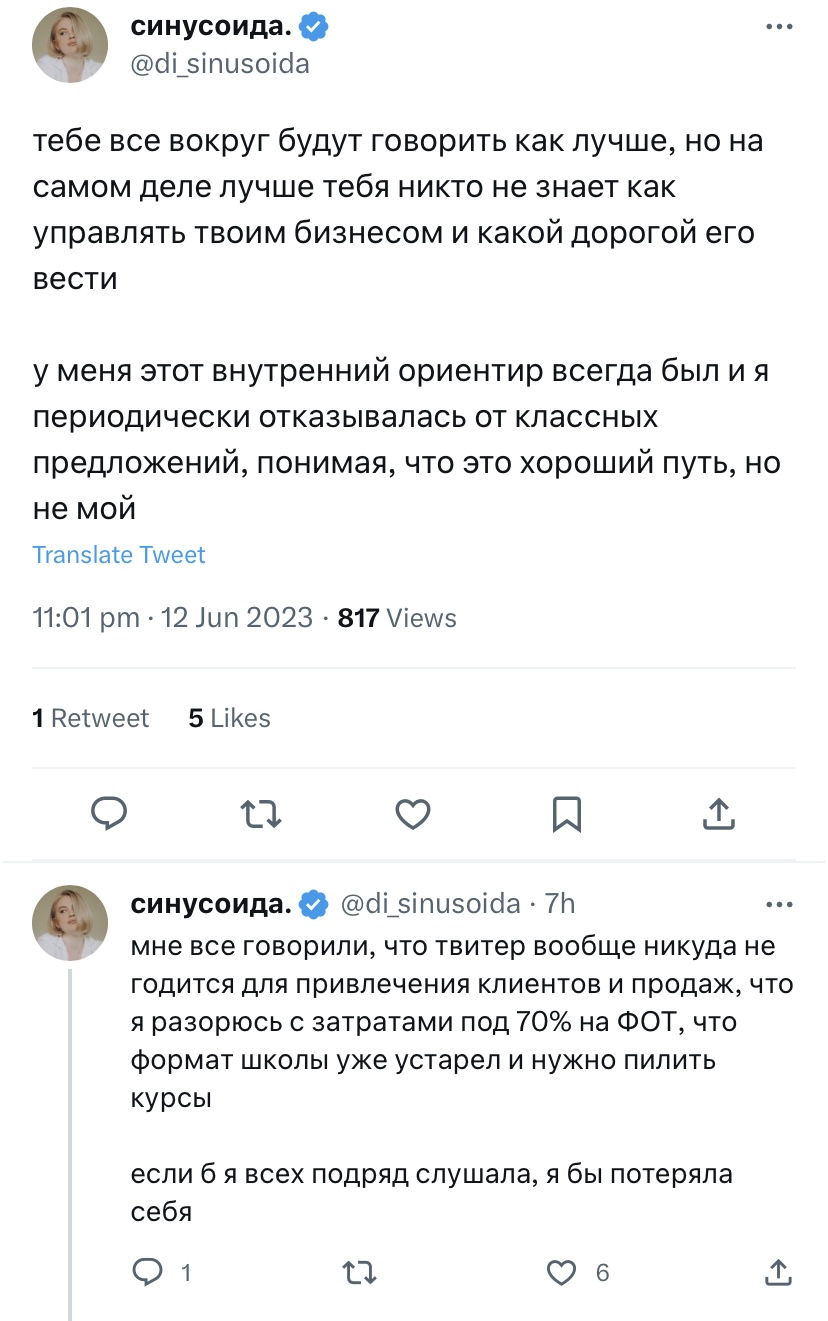Screen dimensions: 828x1321
Task: Like the main tweet
Action: 413,815
